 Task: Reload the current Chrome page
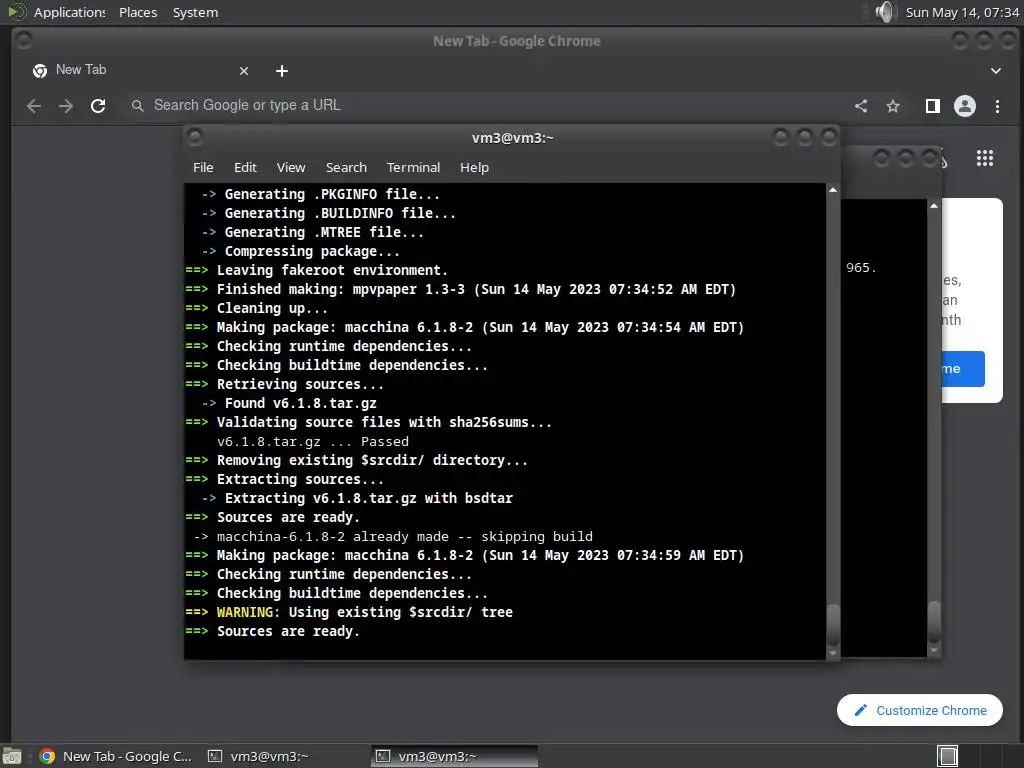(x=98, y=106)
